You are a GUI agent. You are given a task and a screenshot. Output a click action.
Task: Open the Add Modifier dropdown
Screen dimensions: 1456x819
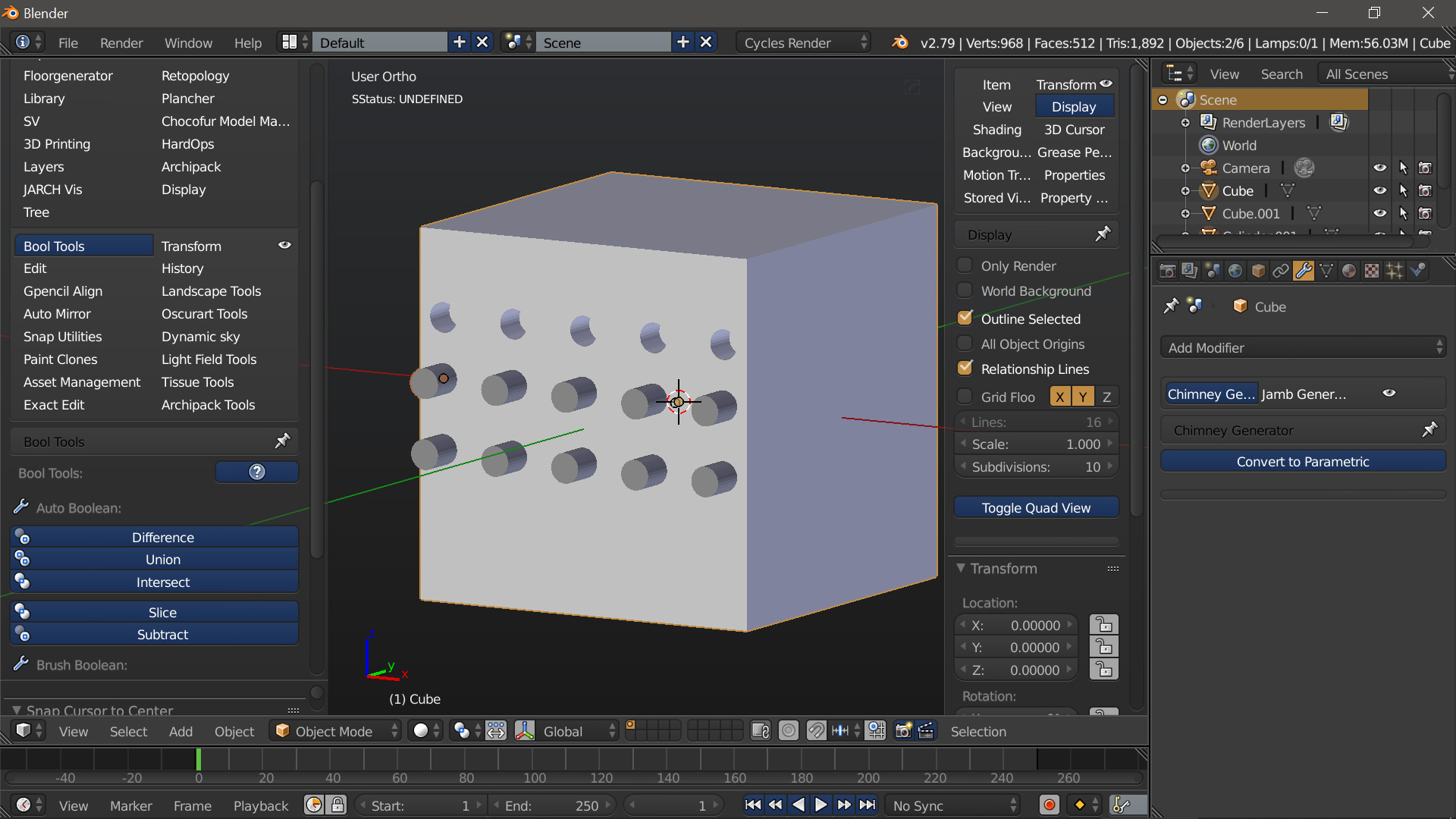coord(1303,348)
